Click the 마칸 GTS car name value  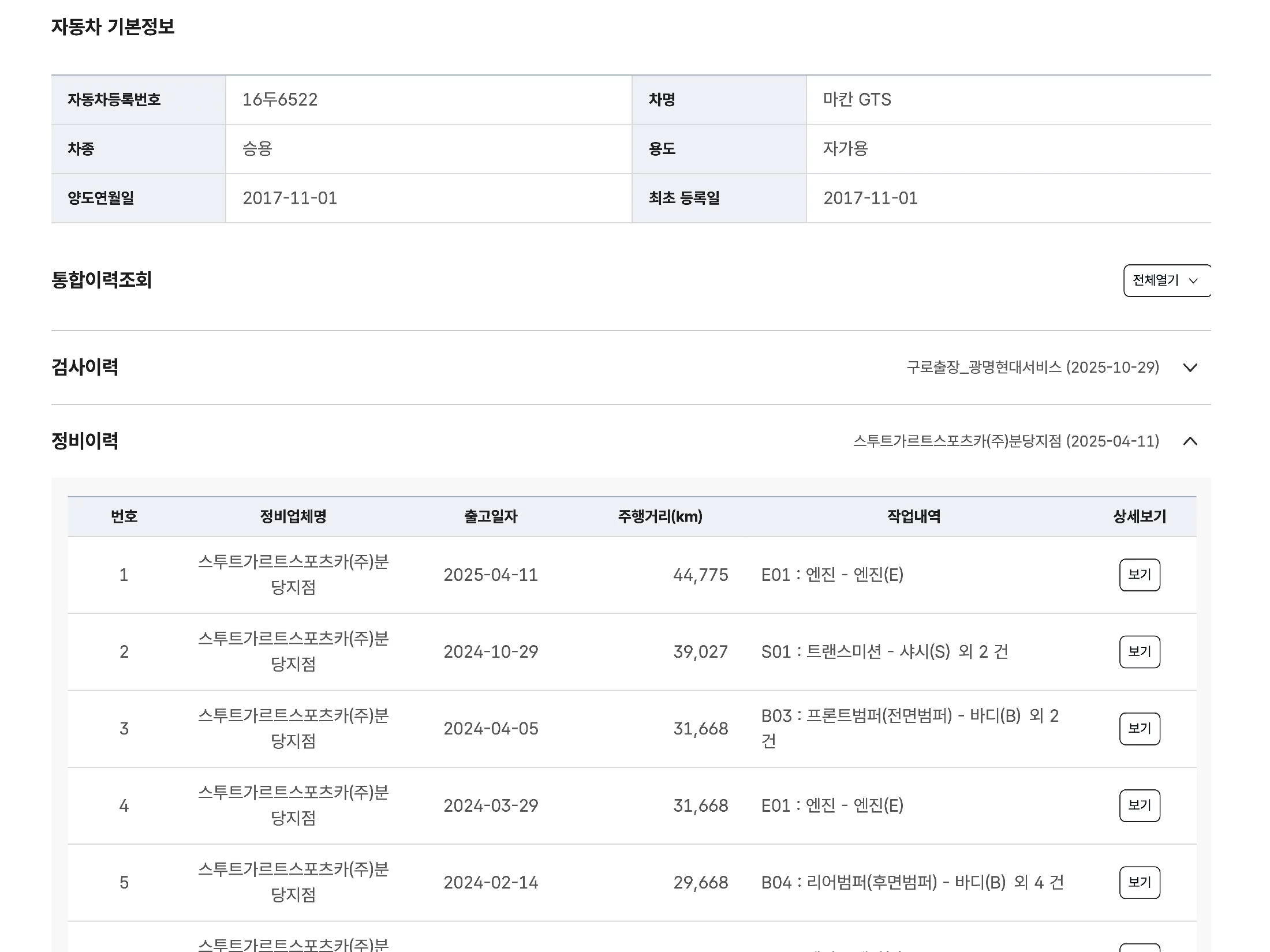coord(857,100)
